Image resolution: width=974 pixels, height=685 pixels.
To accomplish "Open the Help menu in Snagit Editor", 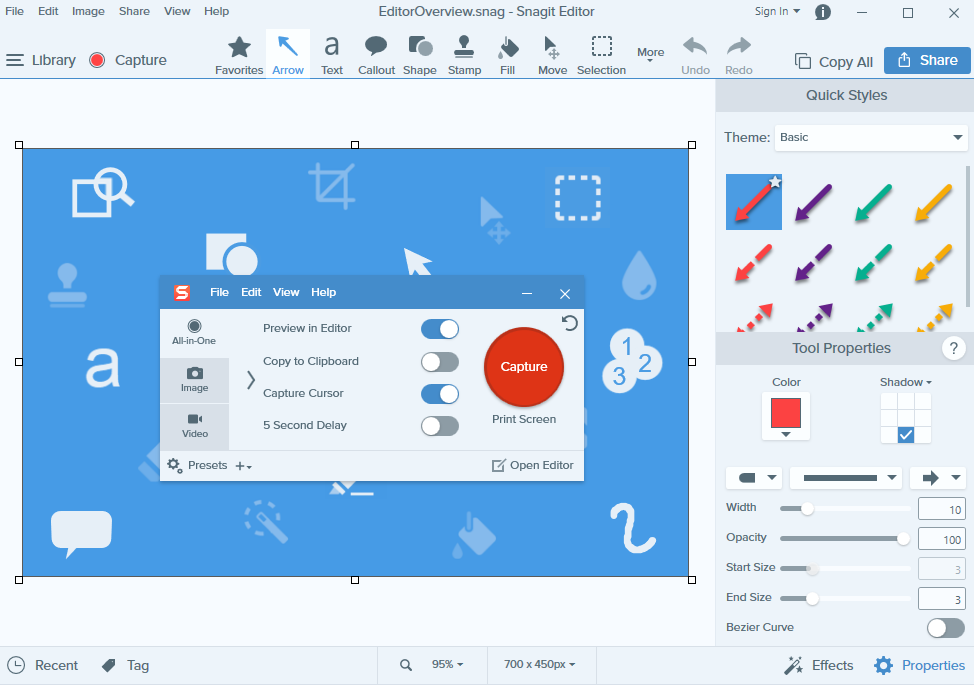I will 216,11.
